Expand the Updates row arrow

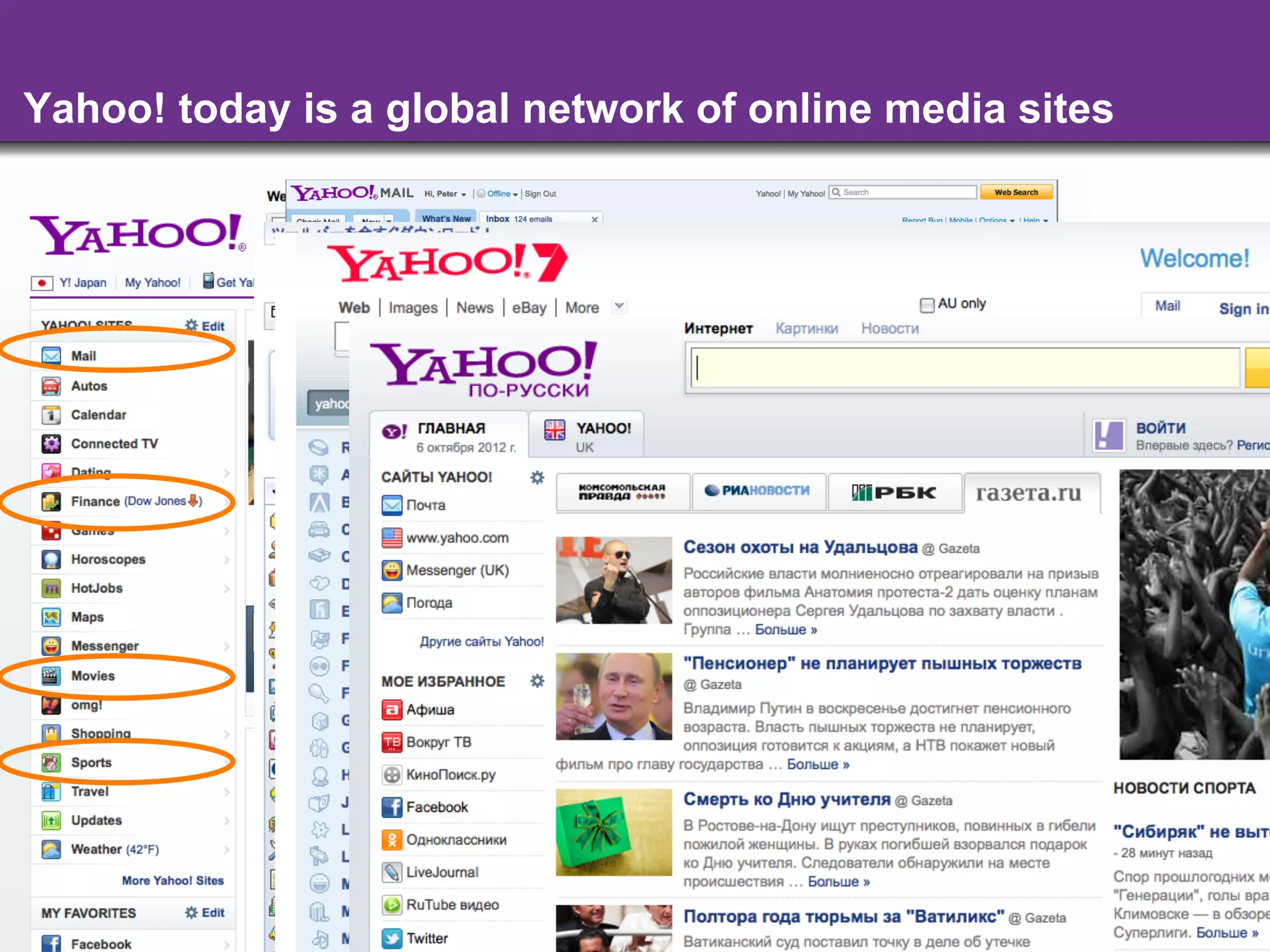point(226,821)
